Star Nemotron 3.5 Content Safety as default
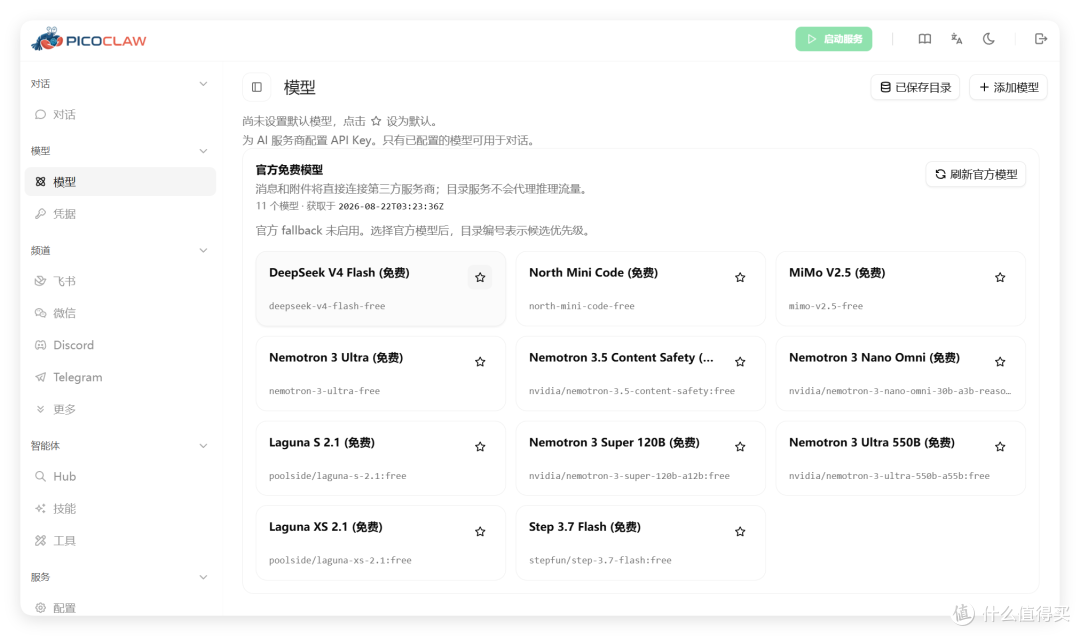This screenshot has height=636, width=1080. [740, 362]
